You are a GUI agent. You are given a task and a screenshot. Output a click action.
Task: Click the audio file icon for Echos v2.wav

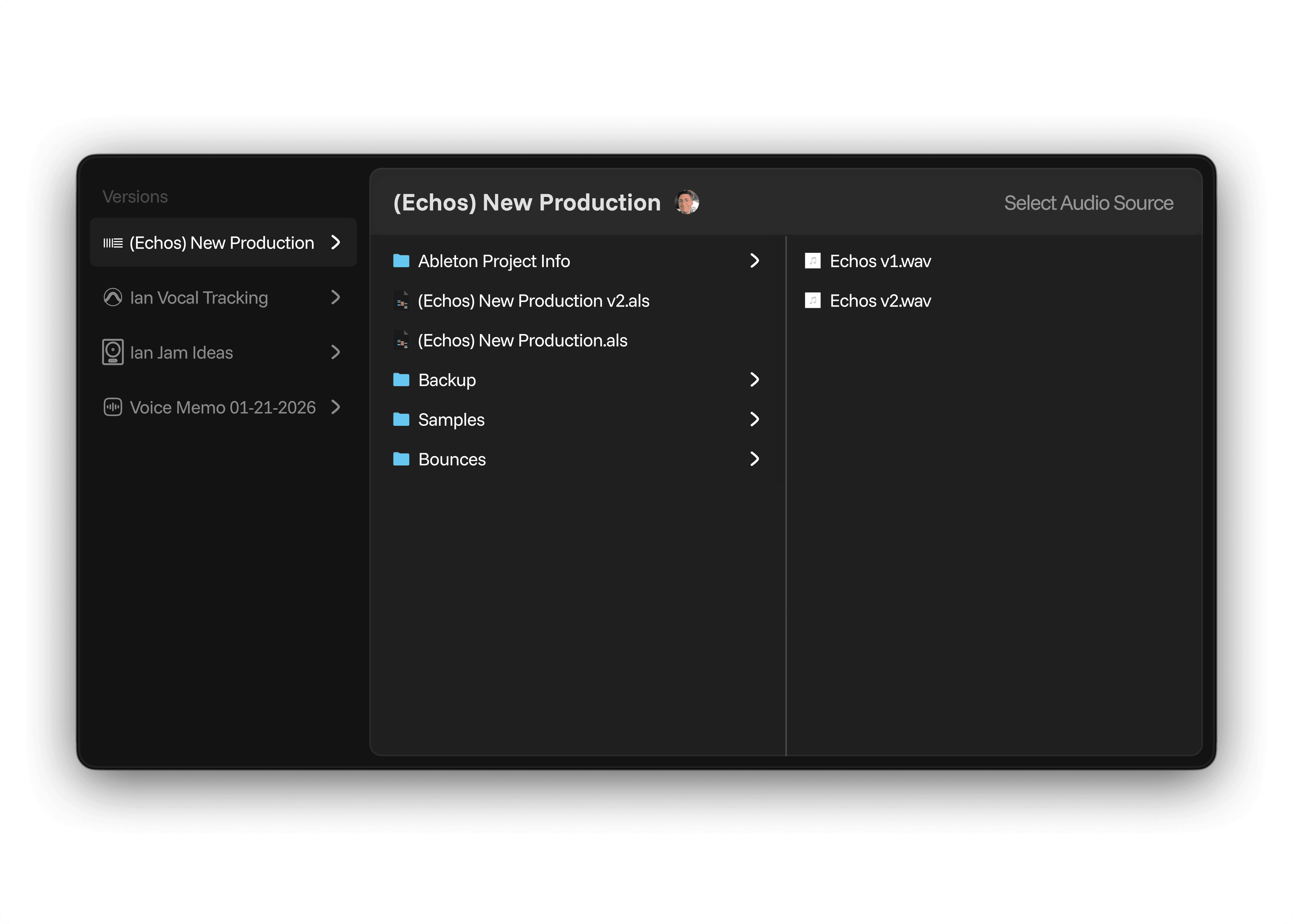pyautogui.click(x=812, y=300)
